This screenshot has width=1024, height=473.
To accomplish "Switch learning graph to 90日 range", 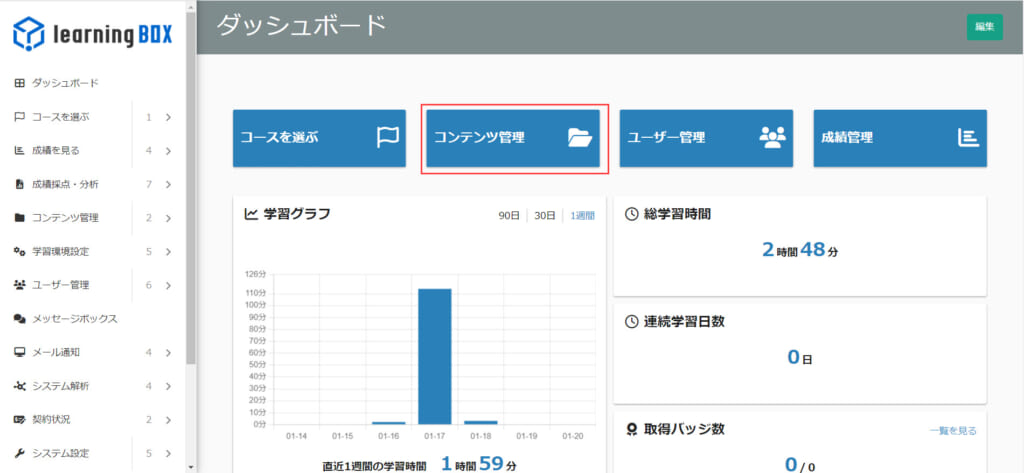I will [509, 215].
